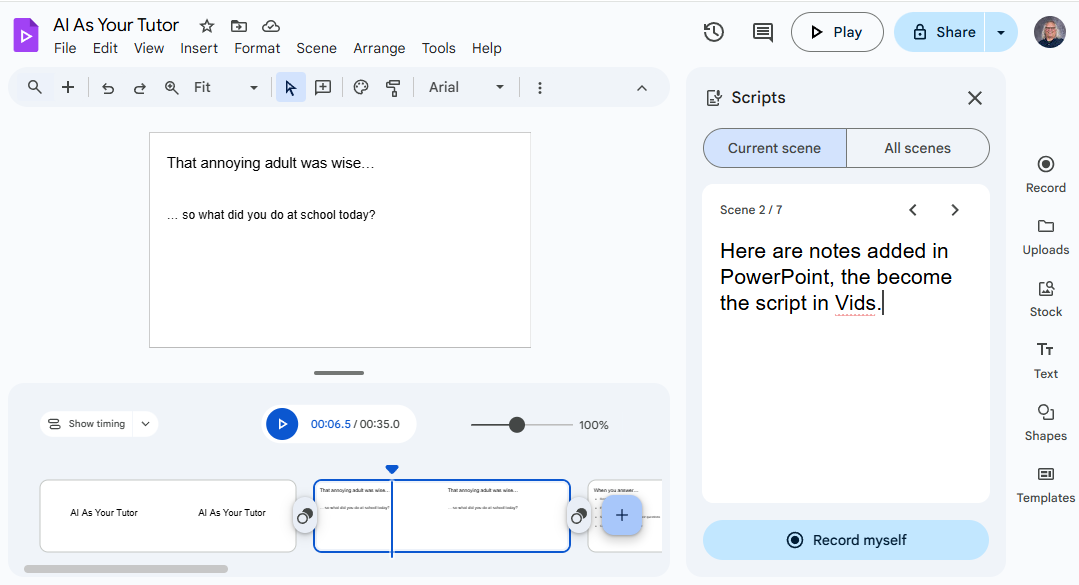The image size is (1079, 585).
Task: Switch scripts view to All scenes
Action: (917, 148)
